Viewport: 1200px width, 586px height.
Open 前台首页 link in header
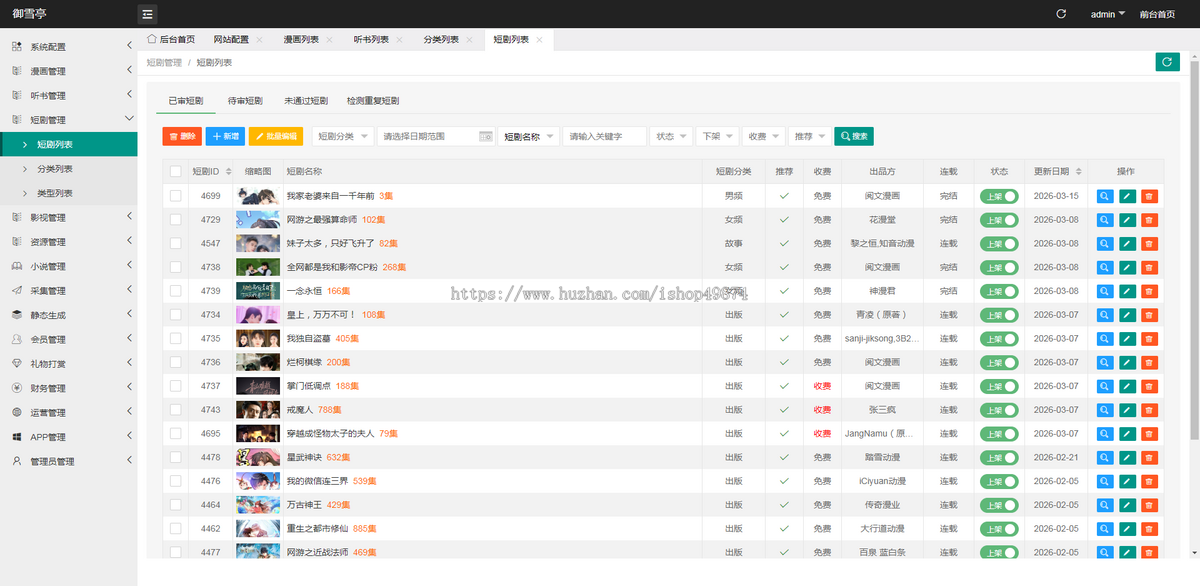(1157, 14)
